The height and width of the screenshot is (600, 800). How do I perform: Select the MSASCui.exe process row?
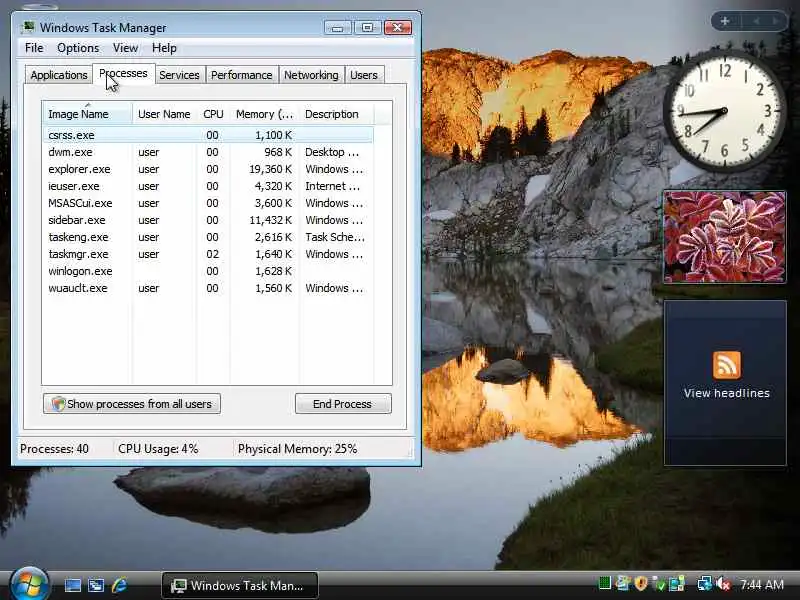click(208, 203)
